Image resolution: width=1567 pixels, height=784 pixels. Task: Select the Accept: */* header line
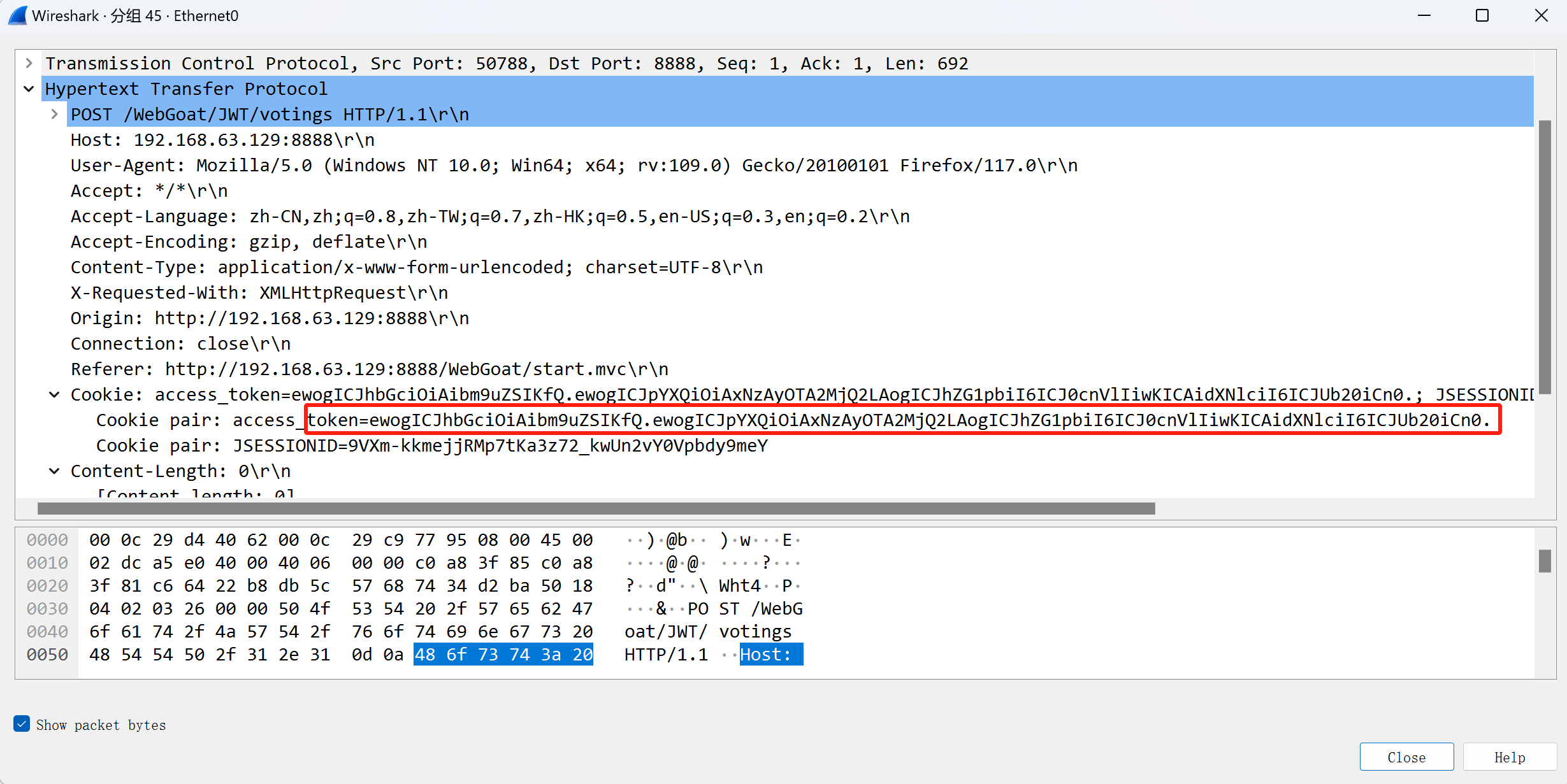coord(149,190)
